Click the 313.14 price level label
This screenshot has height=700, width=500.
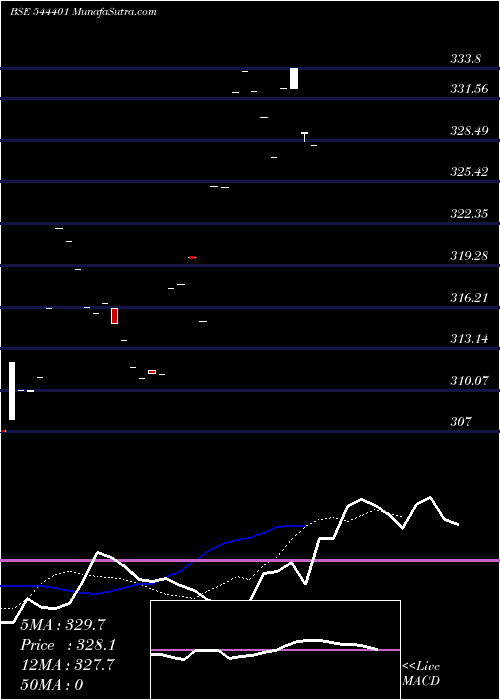(x=469, y=339)
